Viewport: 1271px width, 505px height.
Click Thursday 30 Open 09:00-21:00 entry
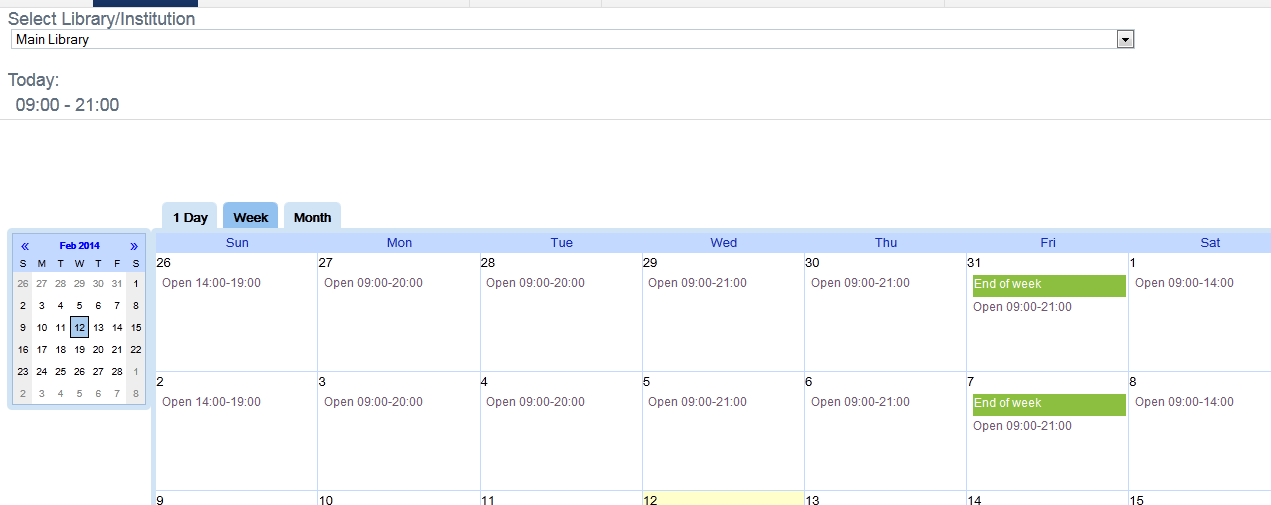click(x=860, y=283)
